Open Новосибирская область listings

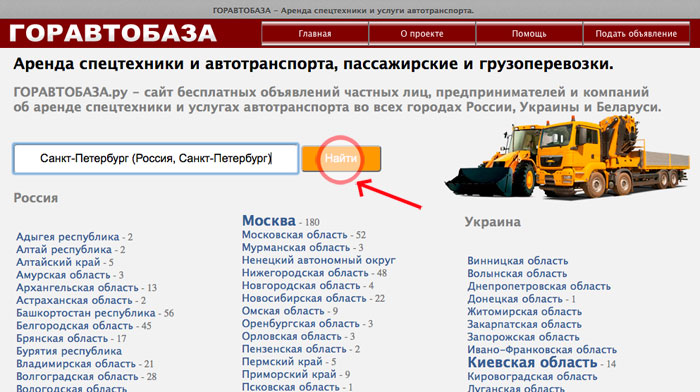click(x=304, y=298)
